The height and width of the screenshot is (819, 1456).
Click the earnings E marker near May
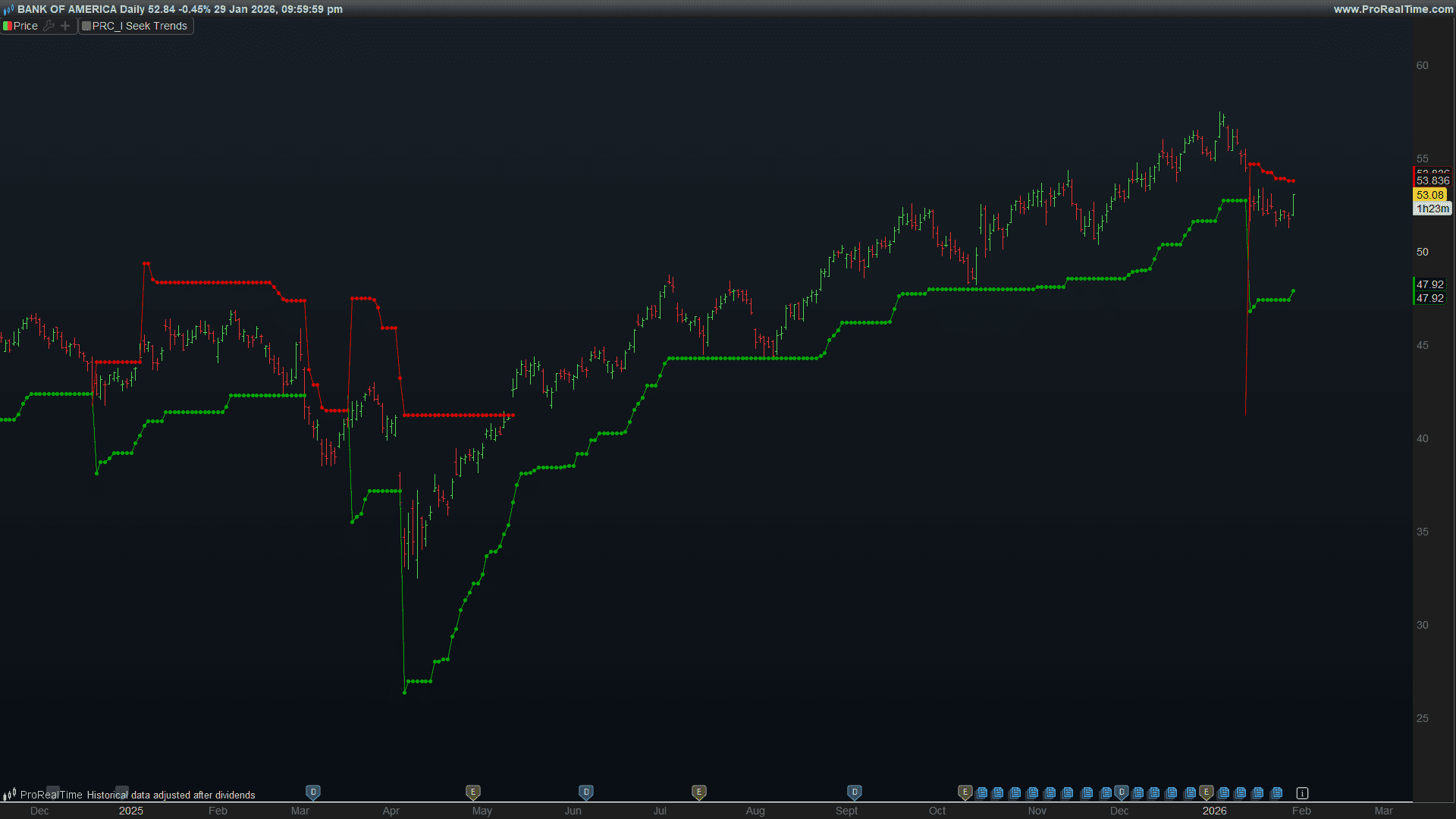pos(472,792)
